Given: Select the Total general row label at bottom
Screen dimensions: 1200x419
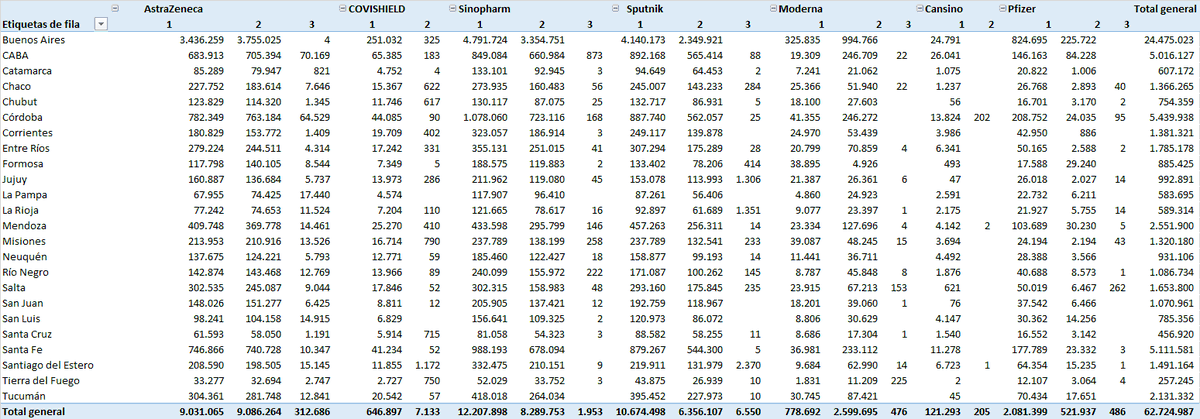Looking at the screenshot, I should click(35, 410).
